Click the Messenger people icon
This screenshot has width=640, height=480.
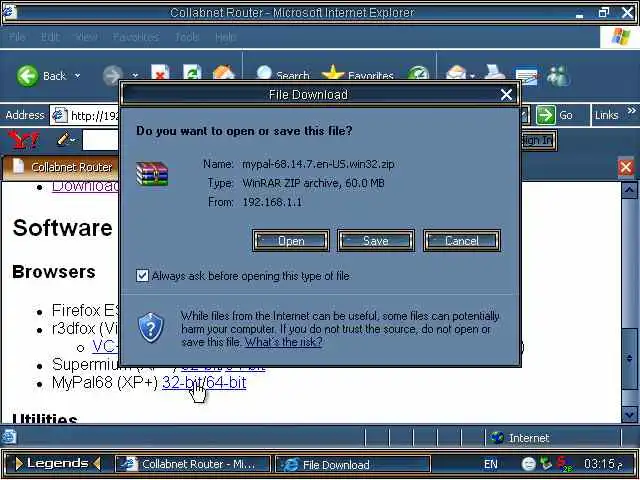(558, 76)
